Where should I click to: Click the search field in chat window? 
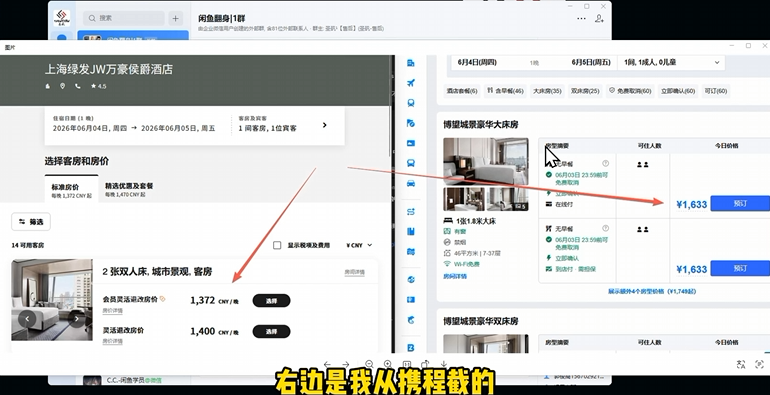coord(124,18)
